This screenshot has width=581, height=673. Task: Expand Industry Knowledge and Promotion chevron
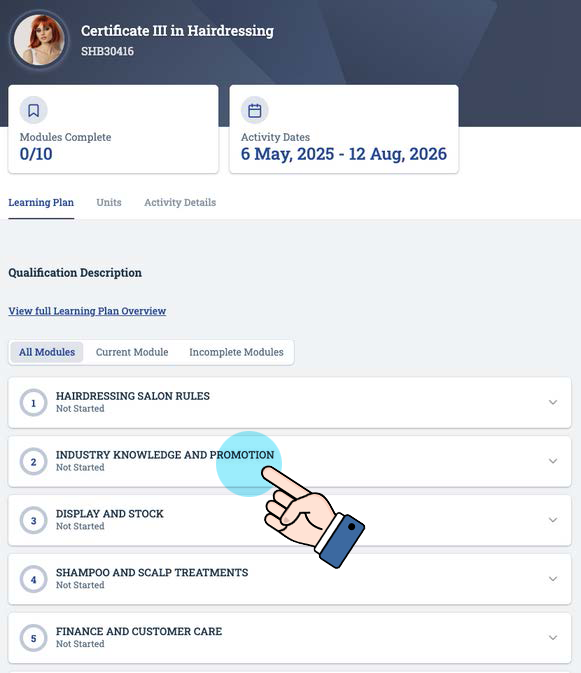pyautogui.click(x=553, y=461)
